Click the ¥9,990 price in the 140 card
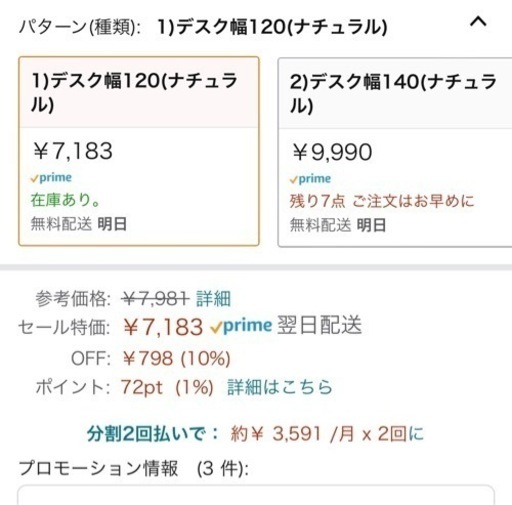Viewport: 512px width, 505px height. click(332, 152)
